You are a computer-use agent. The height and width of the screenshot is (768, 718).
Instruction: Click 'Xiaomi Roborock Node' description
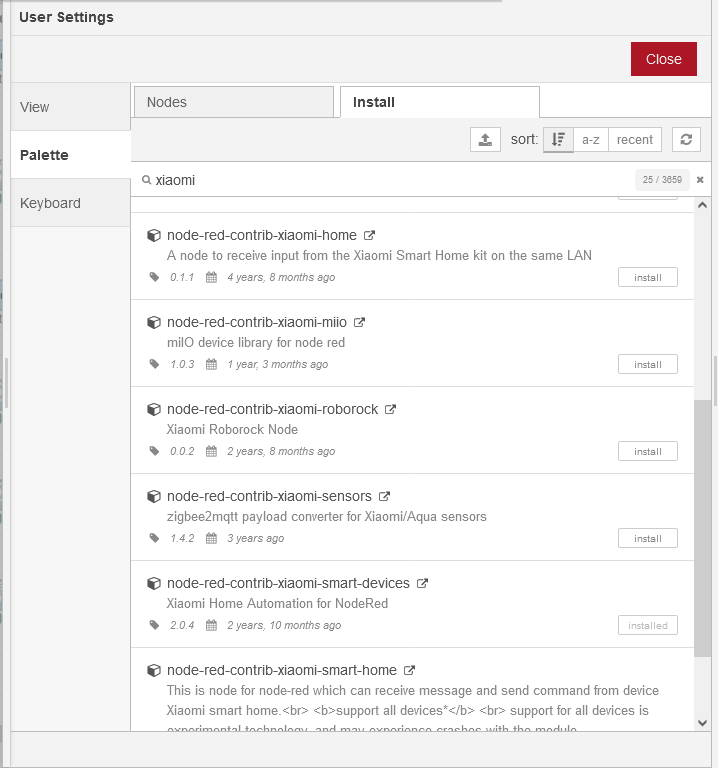pyautogui.click(x=232, y=430)
